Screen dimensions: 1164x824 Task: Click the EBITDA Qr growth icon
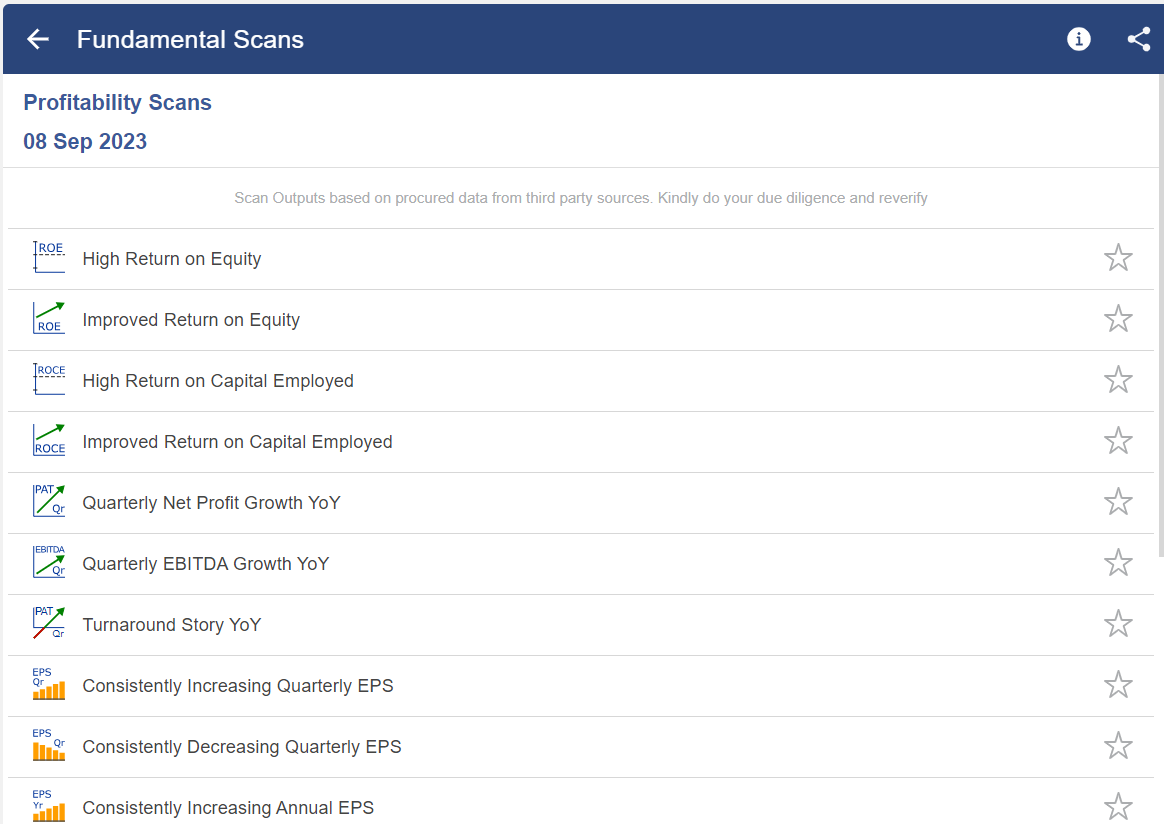point(49,562)
